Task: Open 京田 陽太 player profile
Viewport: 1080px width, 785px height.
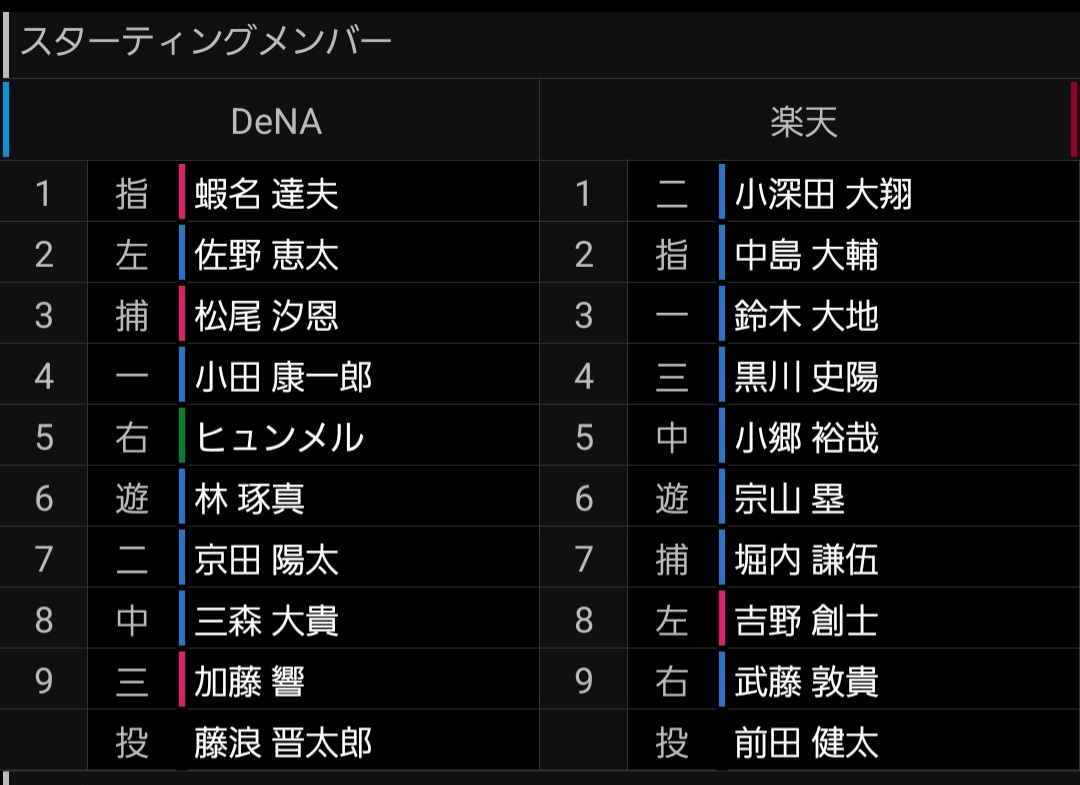Action: (266, 559)
